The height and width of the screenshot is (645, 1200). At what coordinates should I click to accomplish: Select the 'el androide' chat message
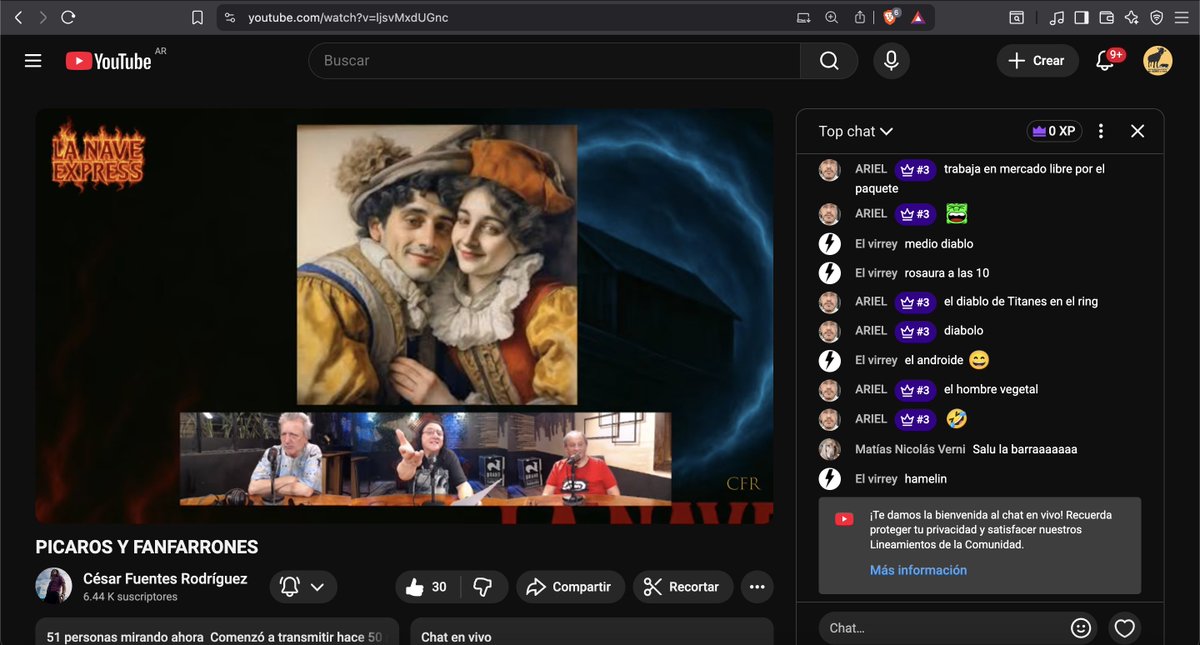934,360
